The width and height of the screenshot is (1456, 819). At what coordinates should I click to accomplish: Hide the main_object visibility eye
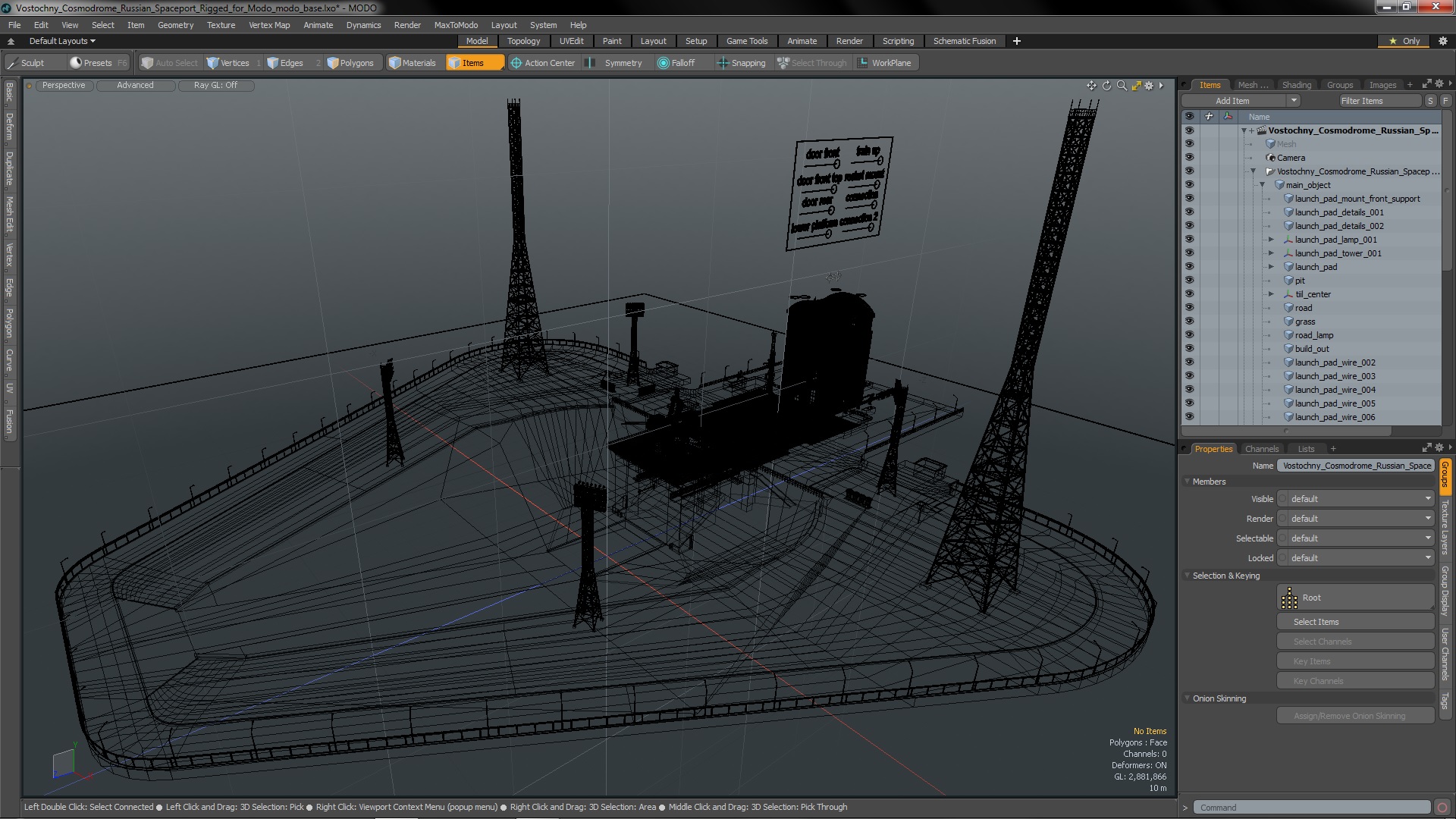[1189, 185]
